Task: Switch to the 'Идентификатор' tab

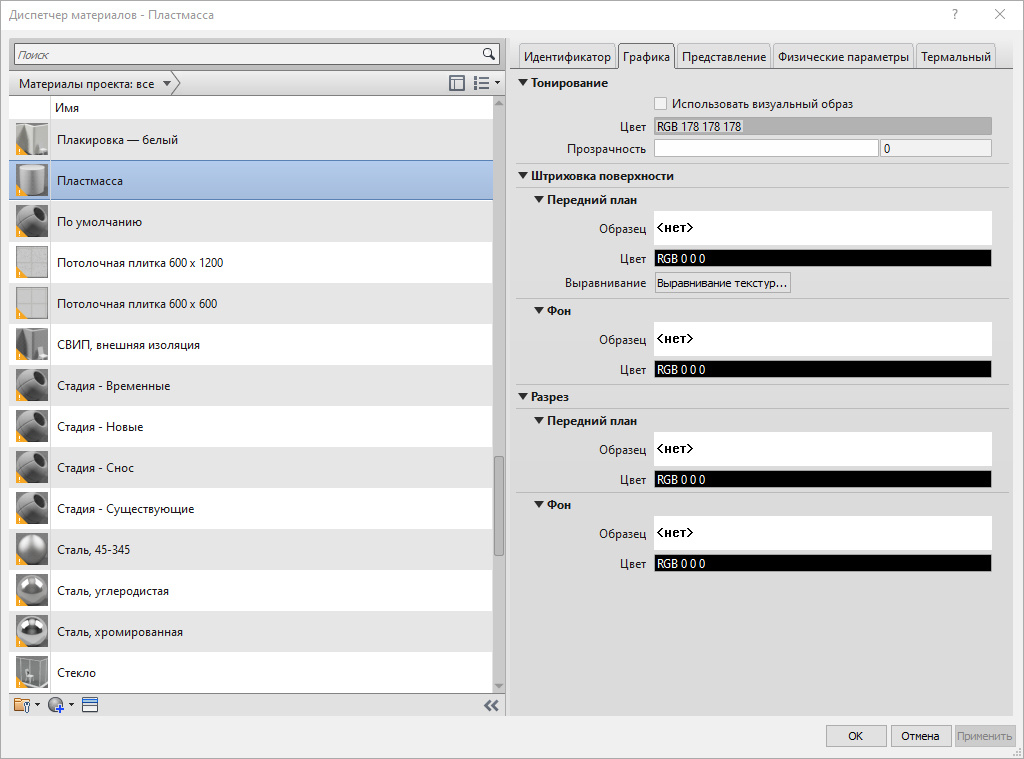Action: [x=567, y=57]
